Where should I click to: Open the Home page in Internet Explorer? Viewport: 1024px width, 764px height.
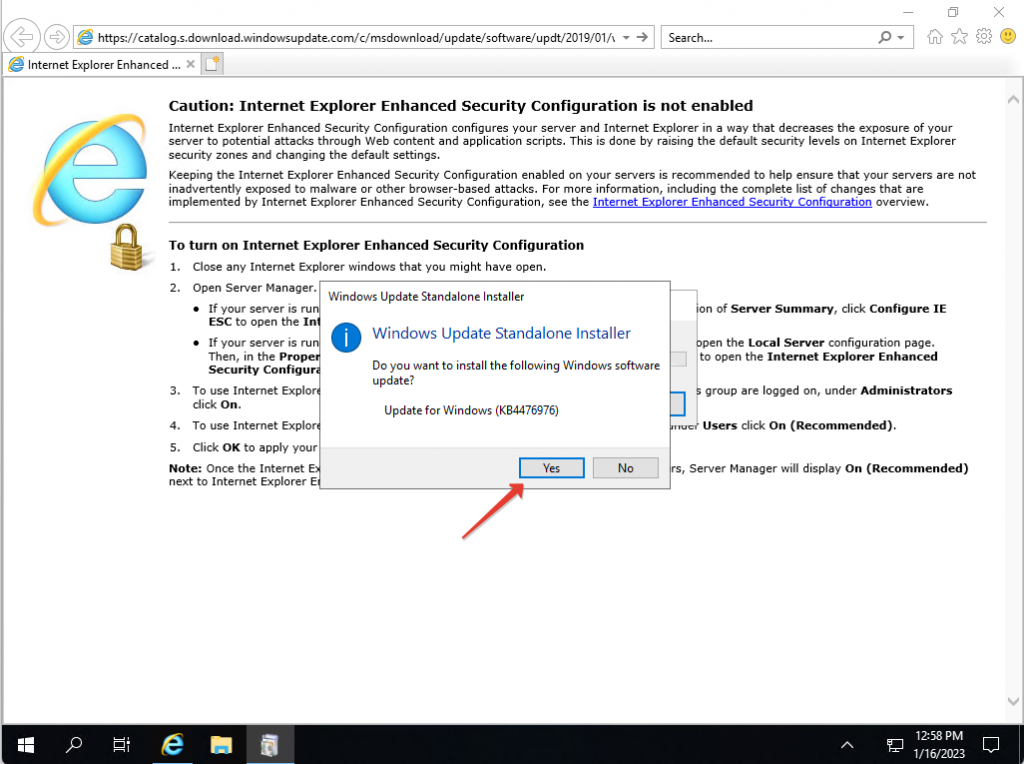(934, 36)
